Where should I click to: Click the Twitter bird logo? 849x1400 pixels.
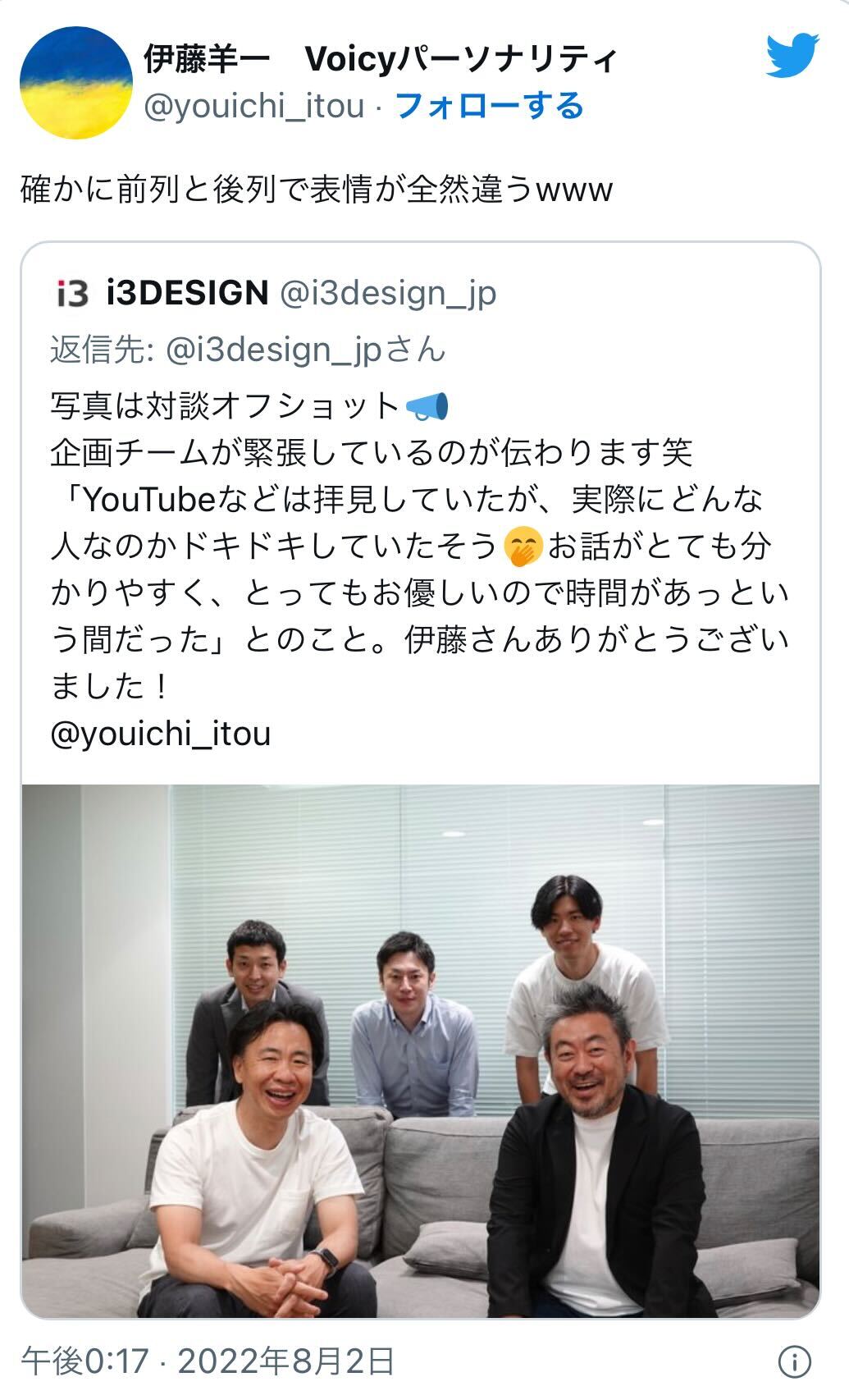(792, 54)
